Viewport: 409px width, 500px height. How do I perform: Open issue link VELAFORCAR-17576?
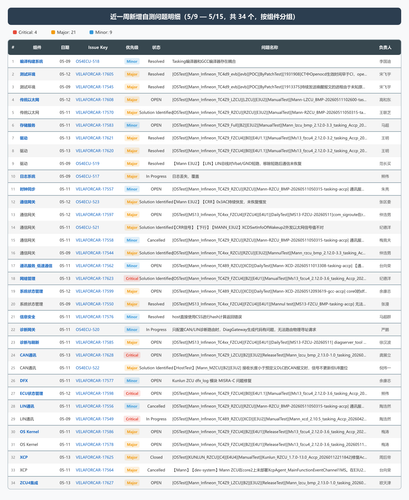tap(95, 317)
